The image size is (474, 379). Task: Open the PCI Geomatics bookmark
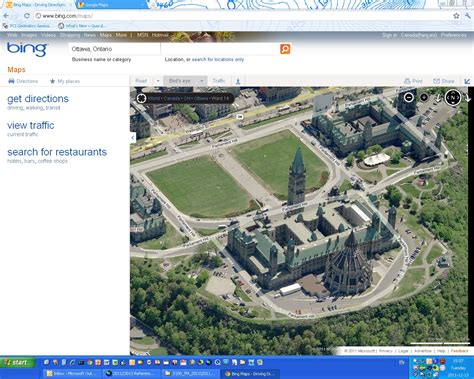pyautogui.click(x=26, y=26)
